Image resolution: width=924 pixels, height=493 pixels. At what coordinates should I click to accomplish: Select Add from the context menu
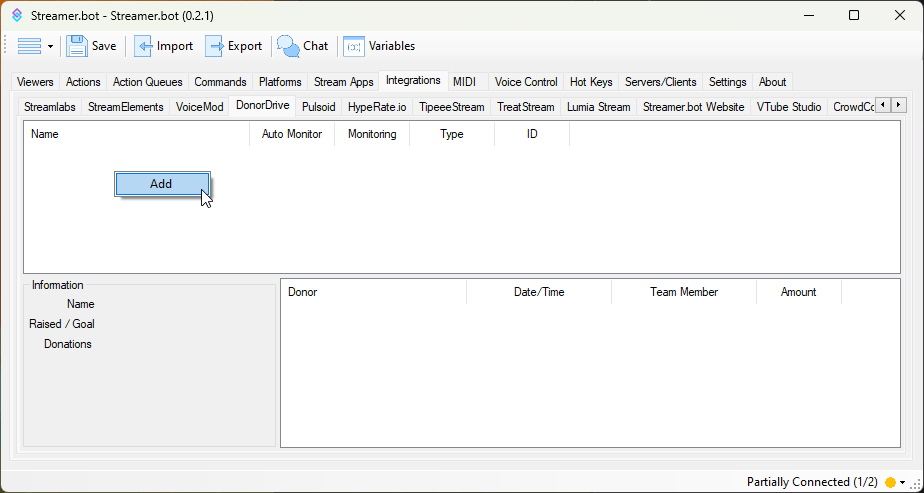(162, 184)
